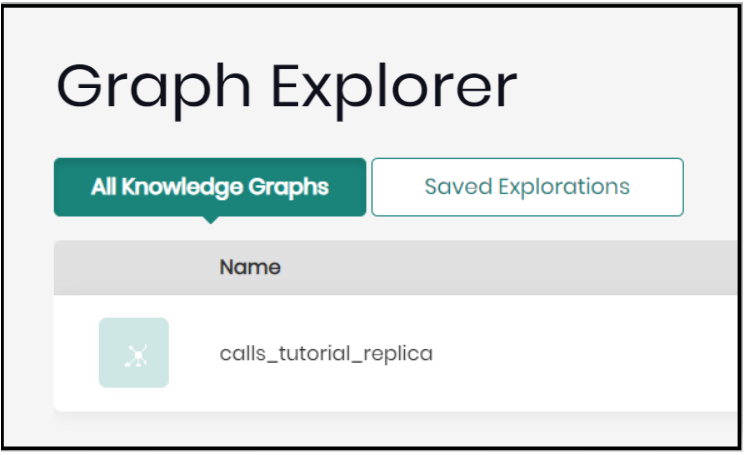Click the Graph Explorer page heading
The image size is (744, 455).
287,88
